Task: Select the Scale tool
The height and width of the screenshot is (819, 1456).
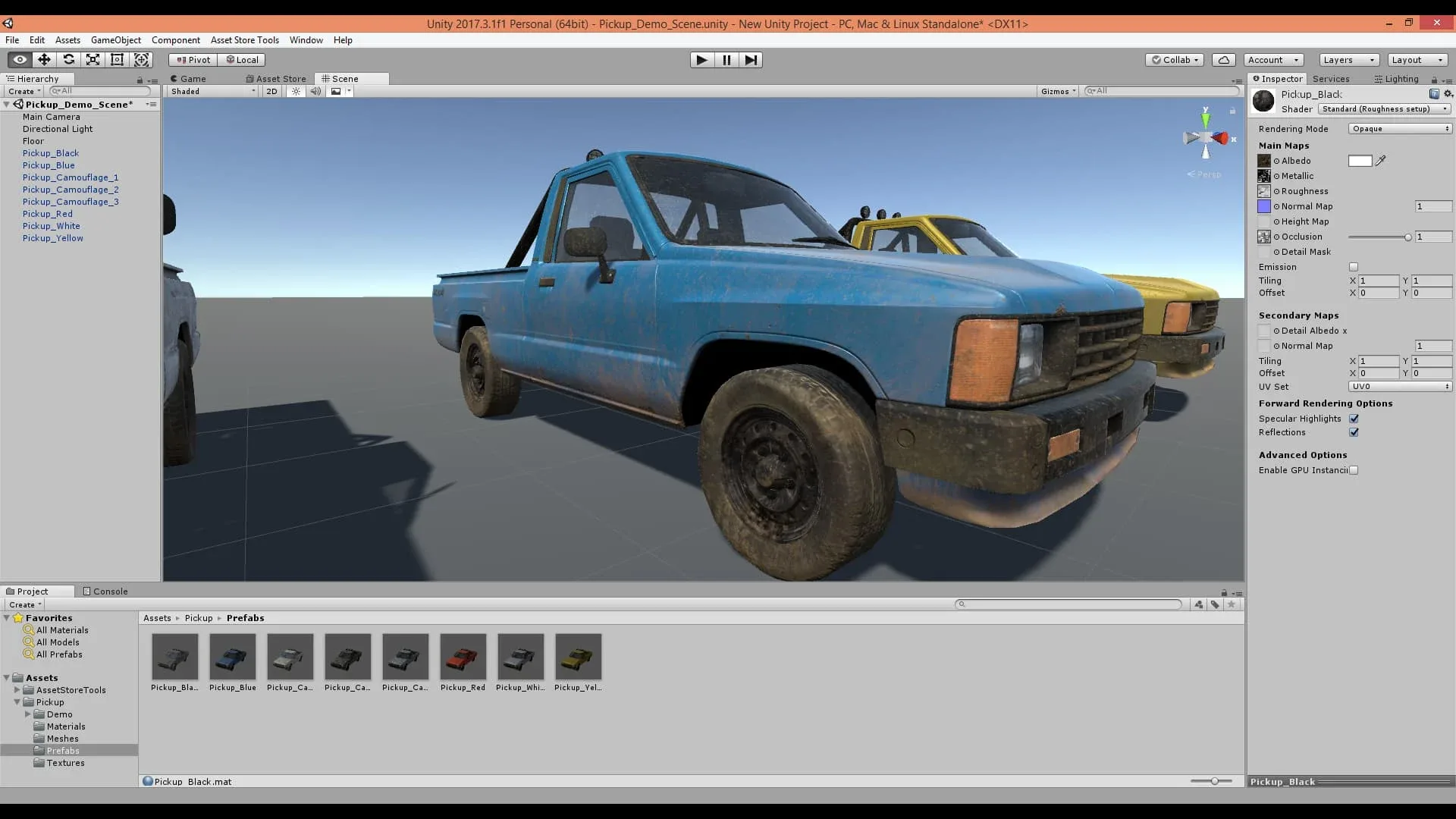Action: tap(93, 59)
